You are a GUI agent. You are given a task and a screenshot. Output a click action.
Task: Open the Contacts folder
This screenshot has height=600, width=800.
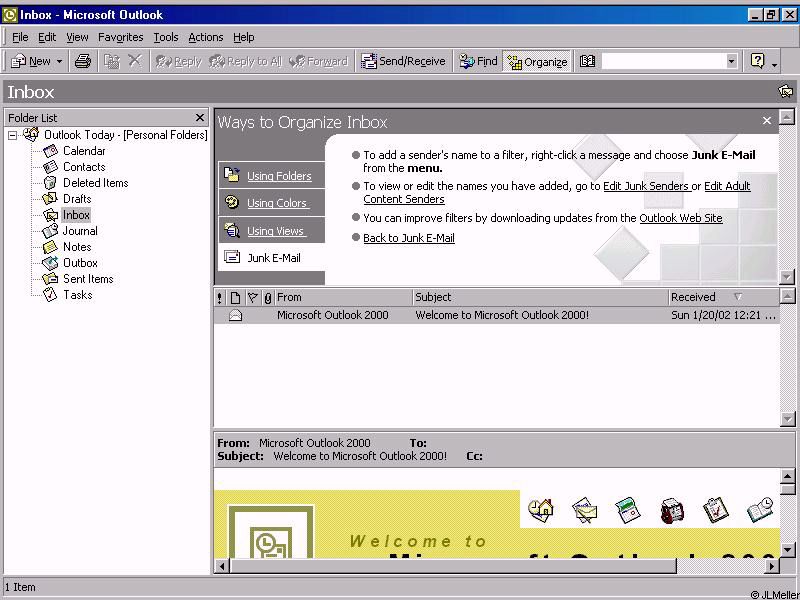coord(84,167)
